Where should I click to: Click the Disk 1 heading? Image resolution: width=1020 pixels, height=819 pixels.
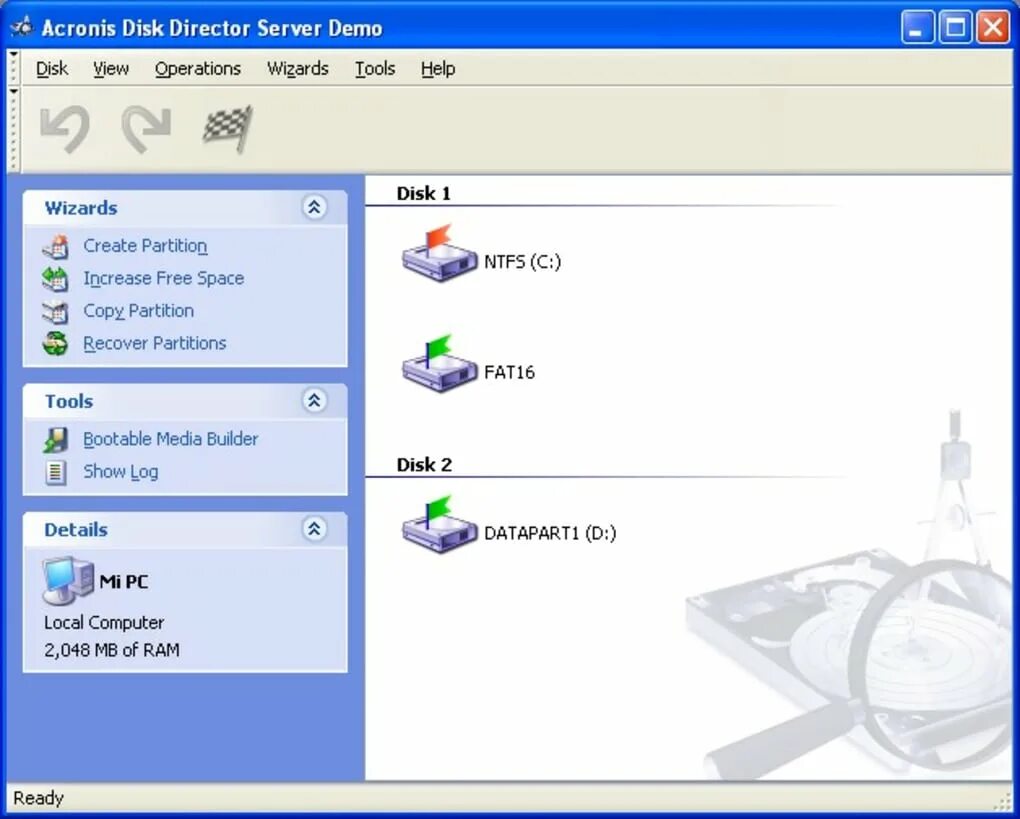click(423, 193)
